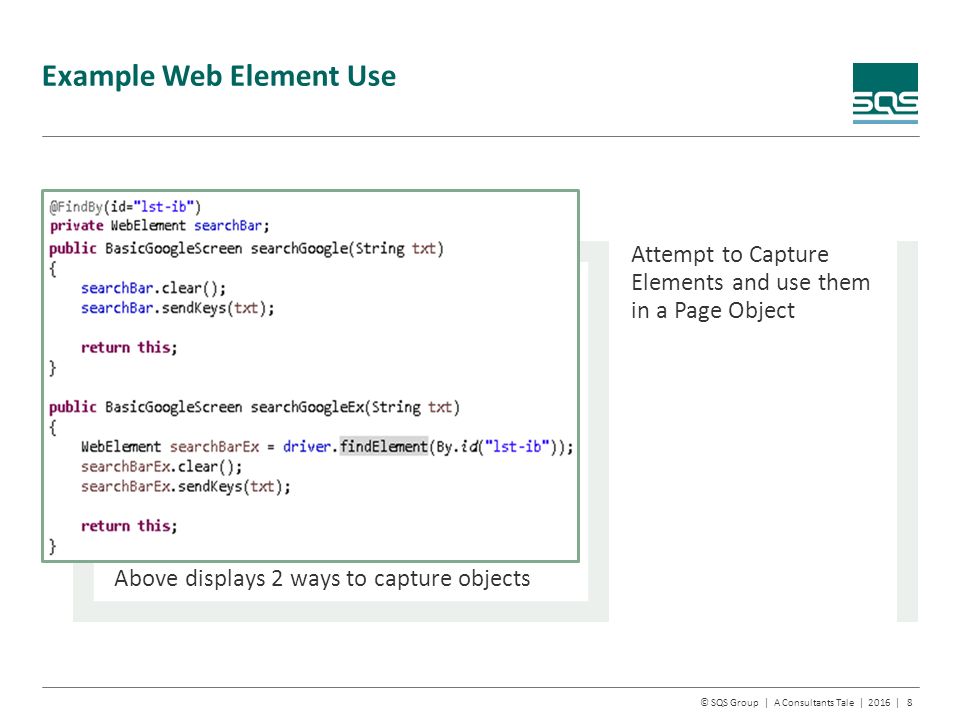Click the slide number 8
Image resolution: width=960 pixels, height=720 pixels.
(910, 702)
